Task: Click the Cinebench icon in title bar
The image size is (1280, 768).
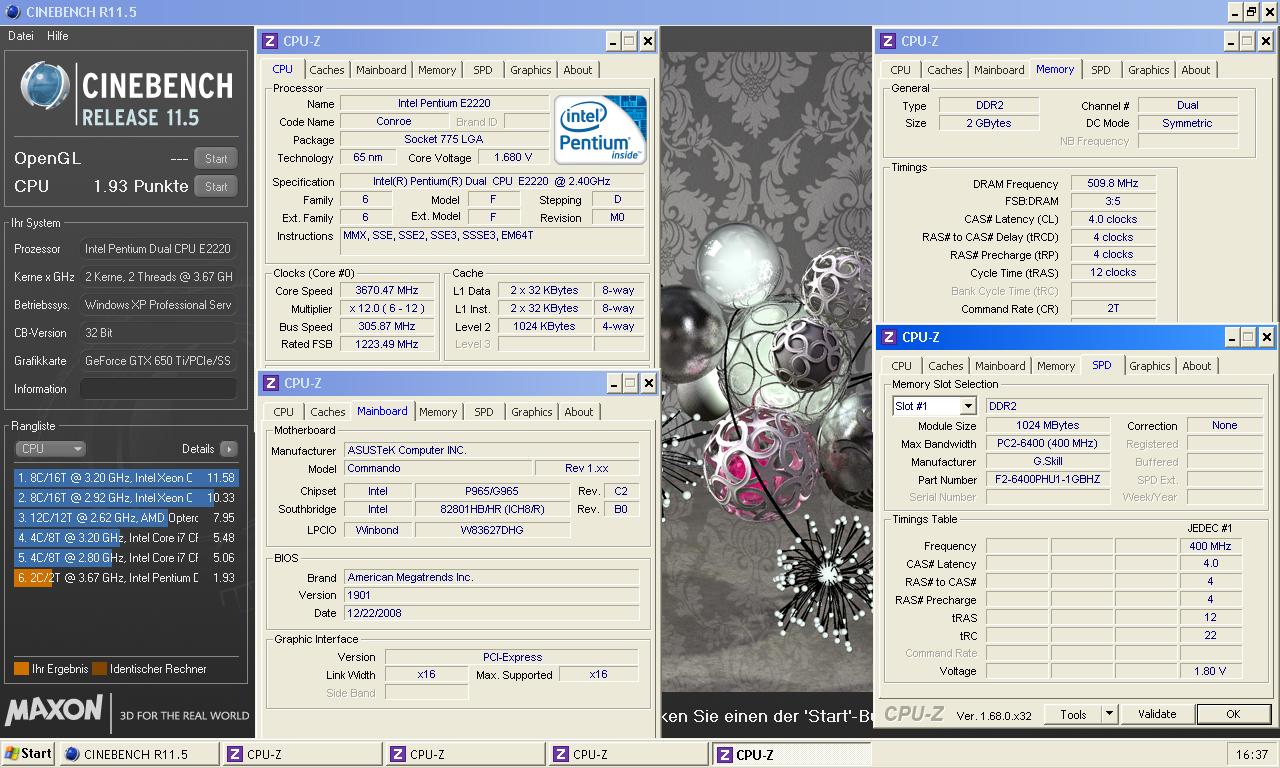Action: tap(13, 11)
